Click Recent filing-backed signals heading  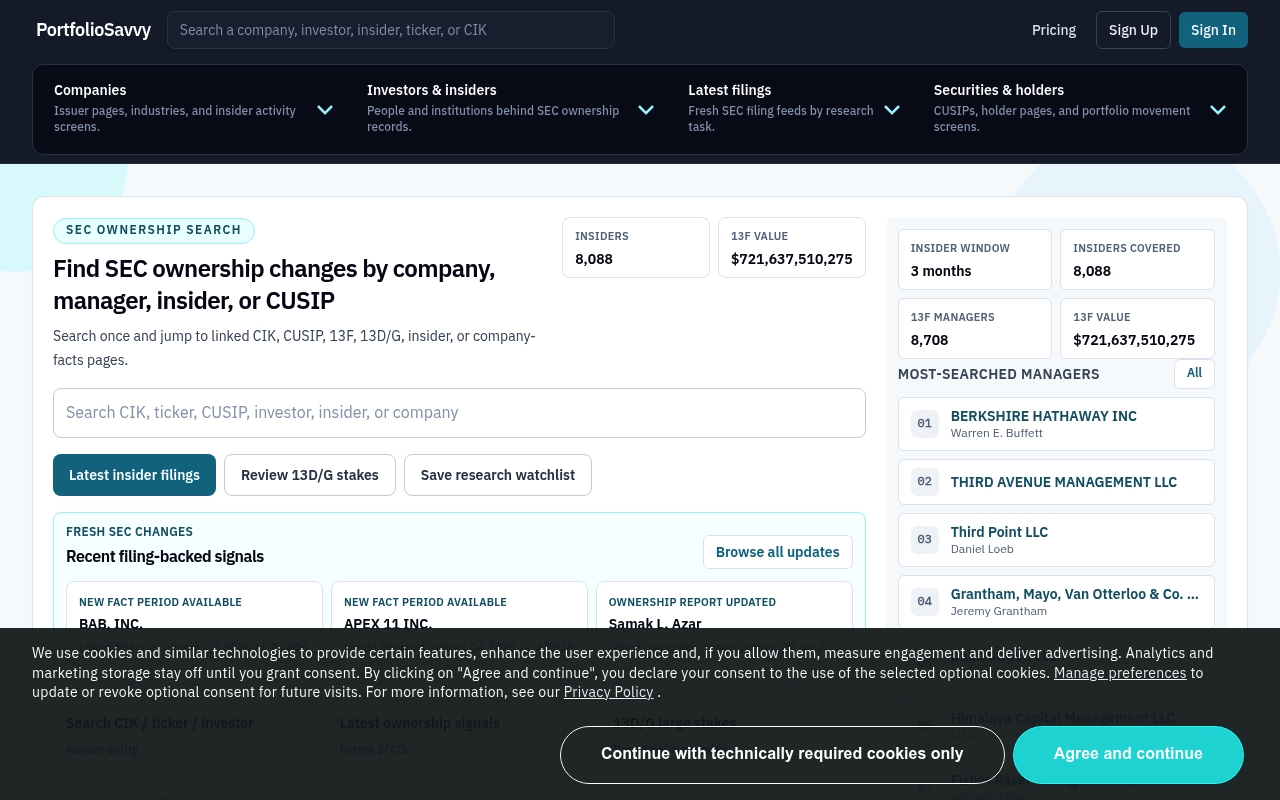(165, 557)
